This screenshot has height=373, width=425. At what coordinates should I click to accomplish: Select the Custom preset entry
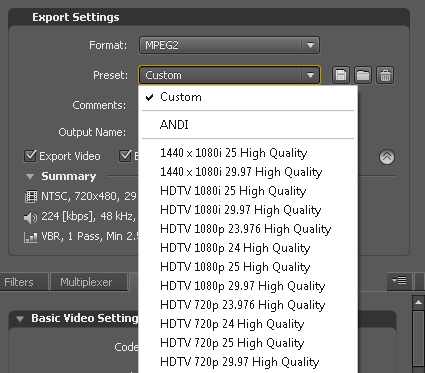click(x=248, y=97)
